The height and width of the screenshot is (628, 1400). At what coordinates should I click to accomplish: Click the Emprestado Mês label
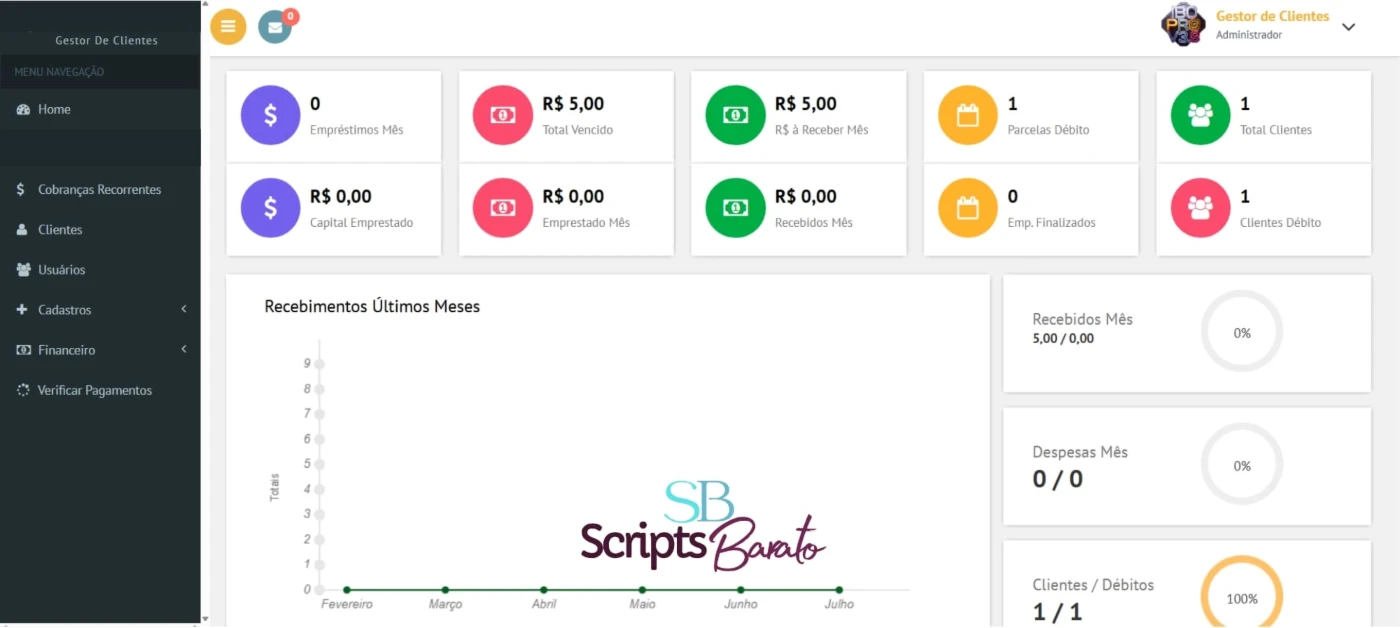[586, 223]
